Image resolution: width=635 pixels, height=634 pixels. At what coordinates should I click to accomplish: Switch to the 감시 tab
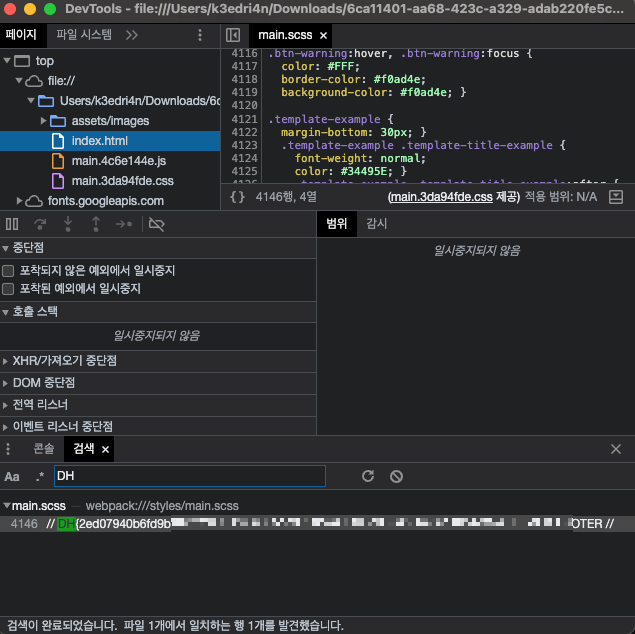(377, 224)
